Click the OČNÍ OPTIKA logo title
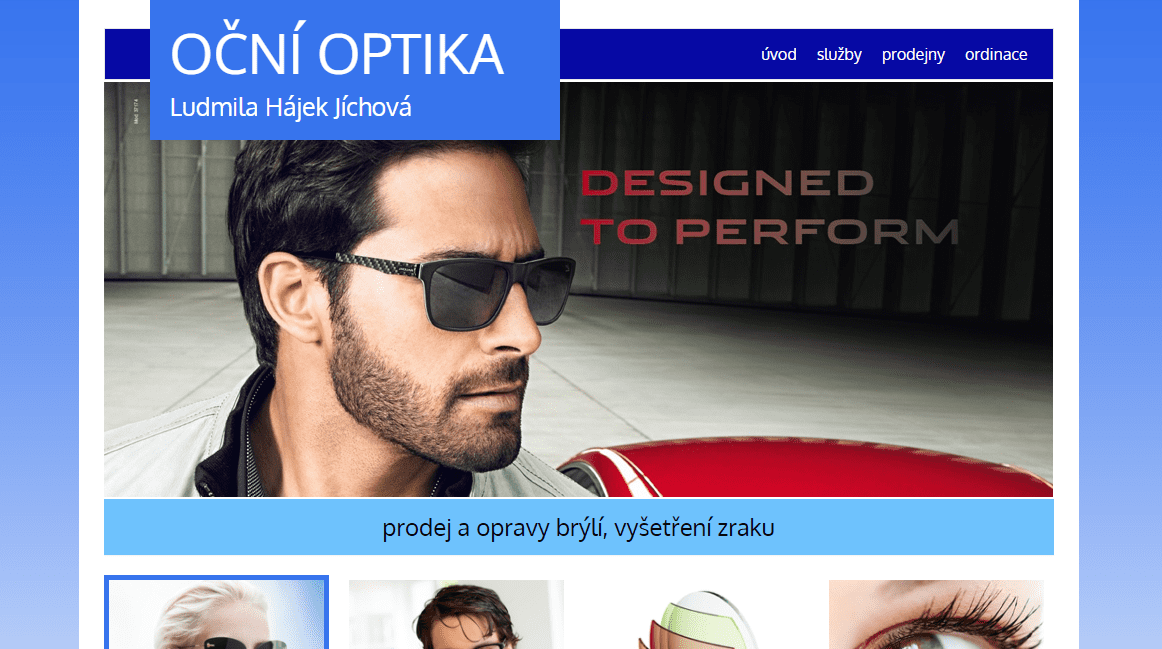 (337, 53)
